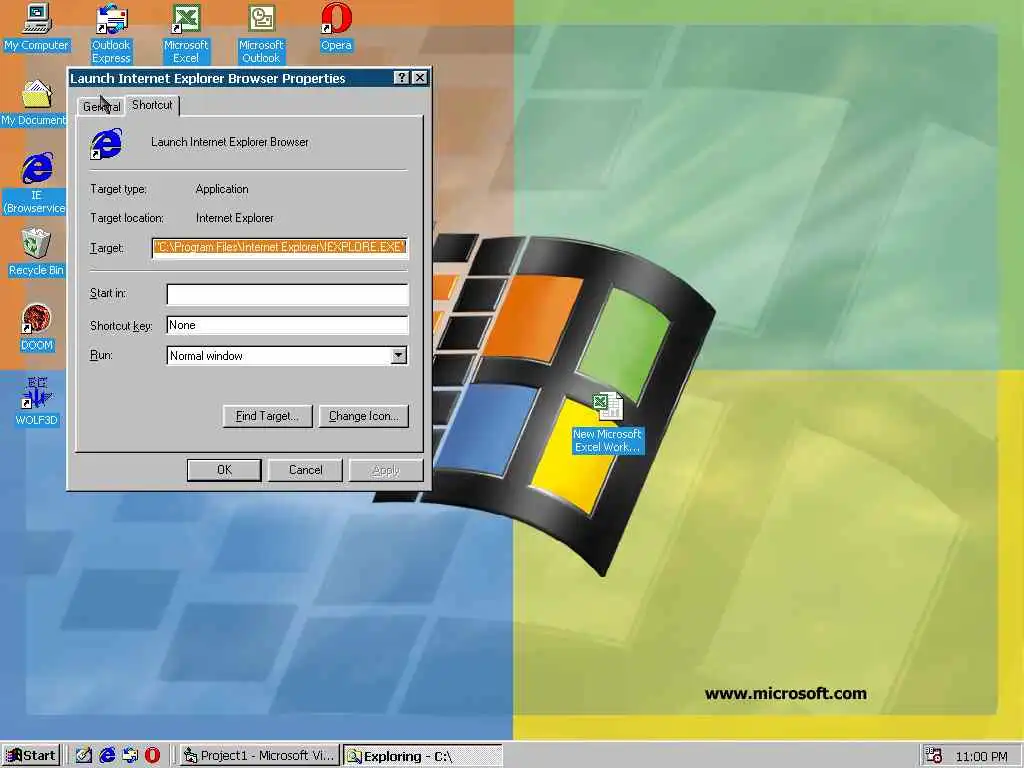Switch to Exploring C:\ taskbar button
The height and width of the screenshot is (768, 1024).
(423, 756)
